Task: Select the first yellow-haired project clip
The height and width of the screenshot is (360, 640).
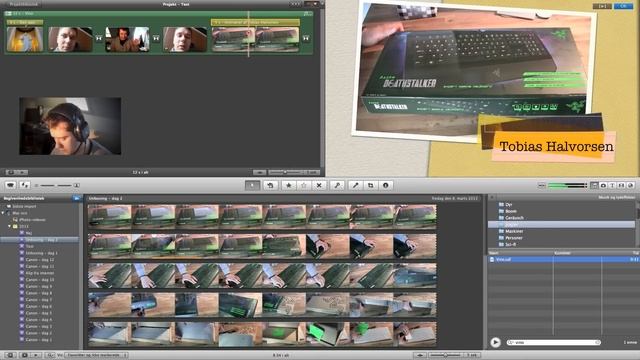Action: 24,39
